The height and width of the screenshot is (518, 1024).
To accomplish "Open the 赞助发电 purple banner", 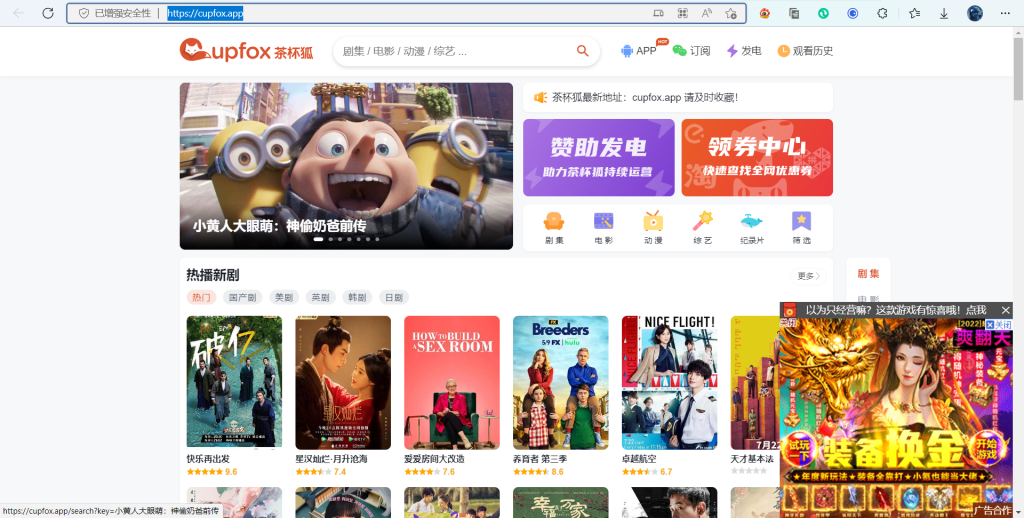I will pos(598,157).
